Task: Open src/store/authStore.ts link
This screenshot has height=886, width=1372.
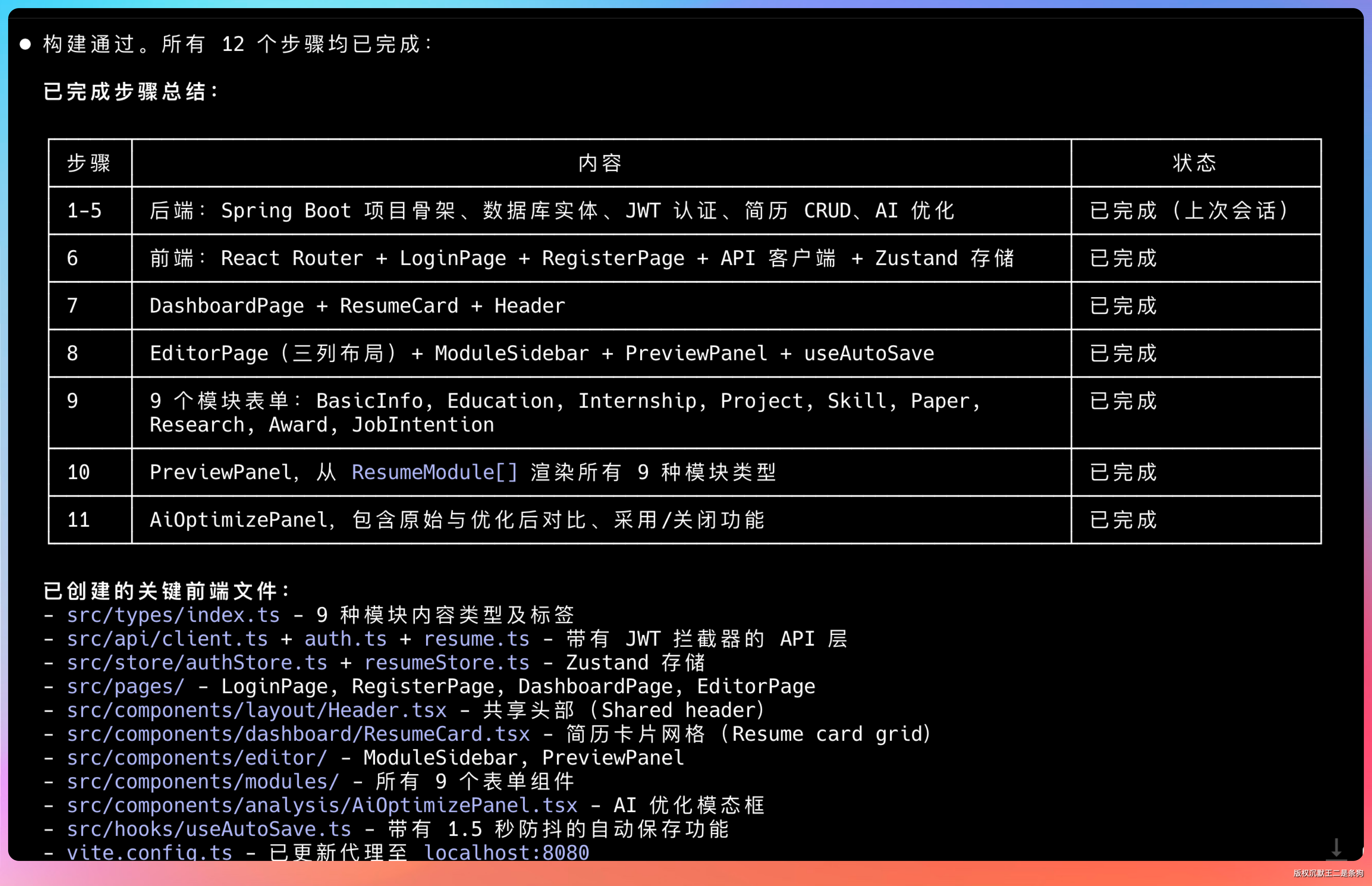Action: point(197,663)
